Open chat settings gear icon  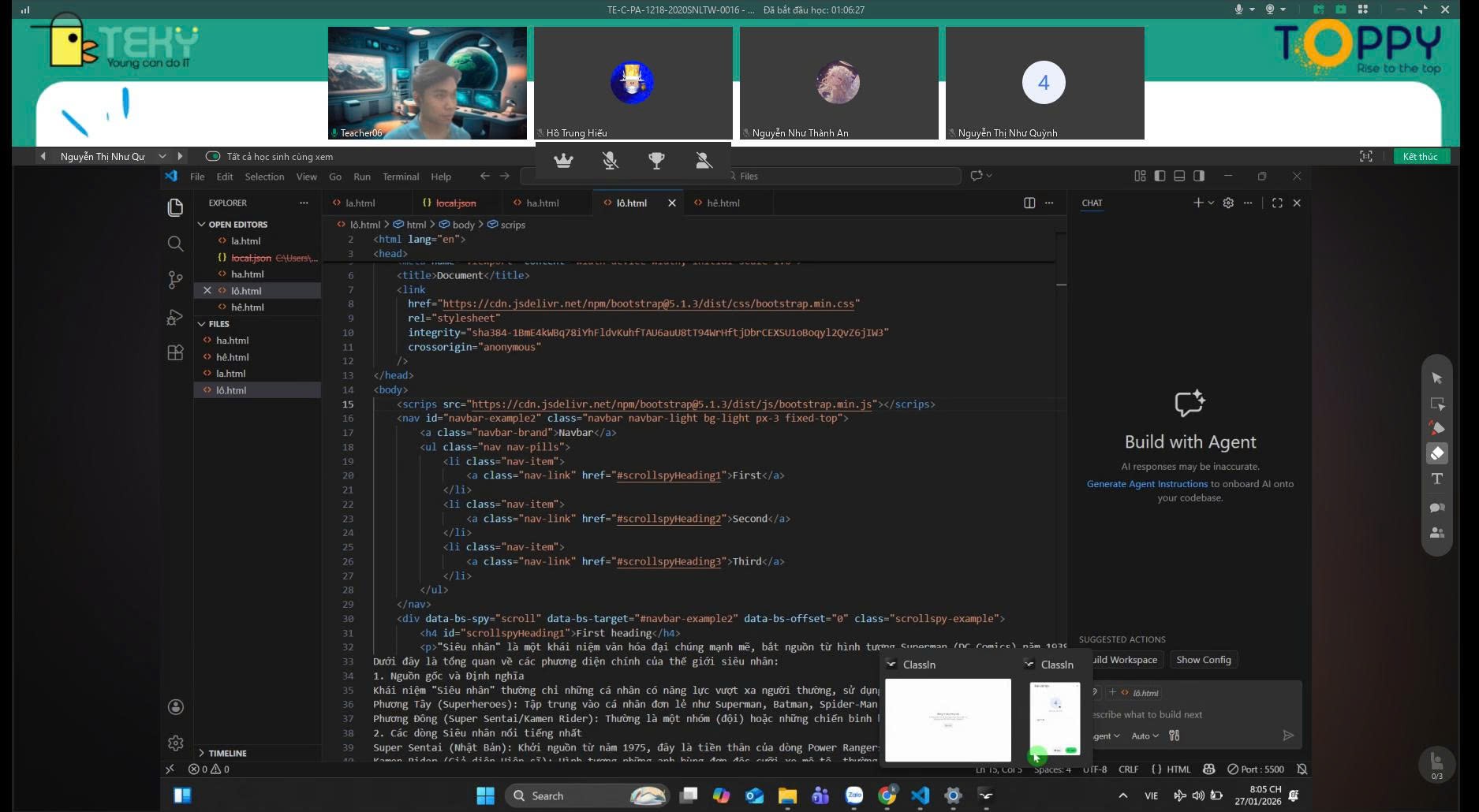pos(1227,203)
